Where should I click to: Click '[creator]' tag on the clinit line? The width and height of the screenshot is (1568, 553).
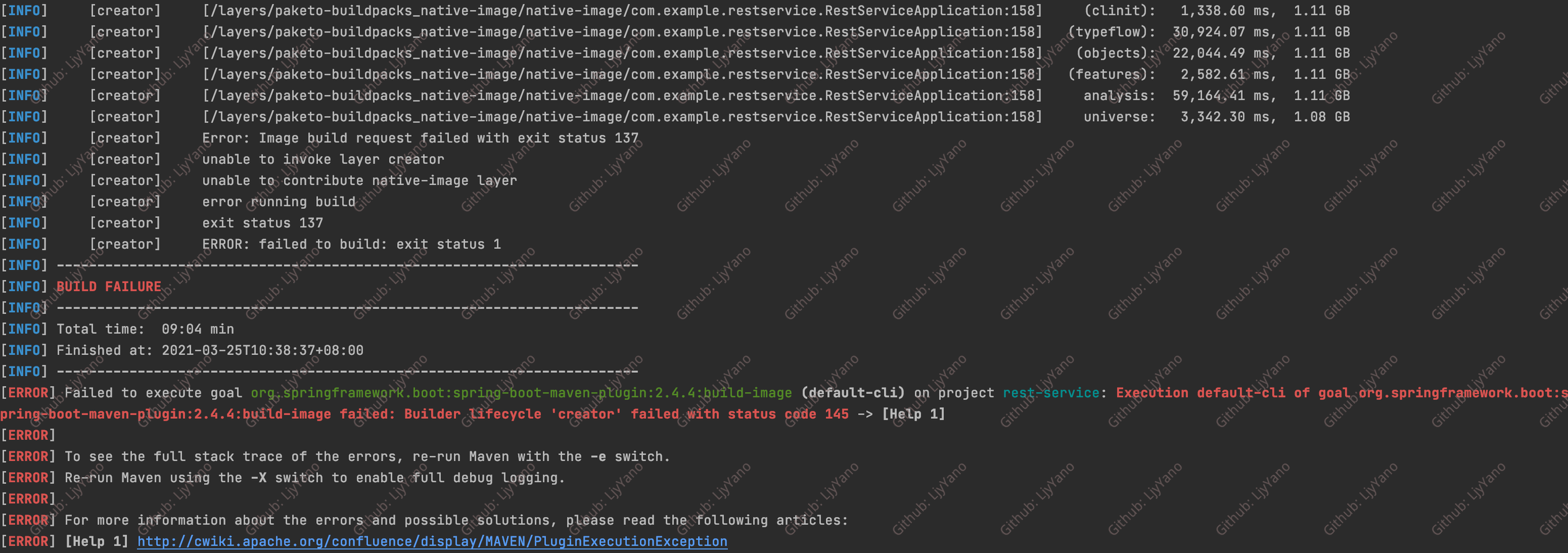pos(125,10)
